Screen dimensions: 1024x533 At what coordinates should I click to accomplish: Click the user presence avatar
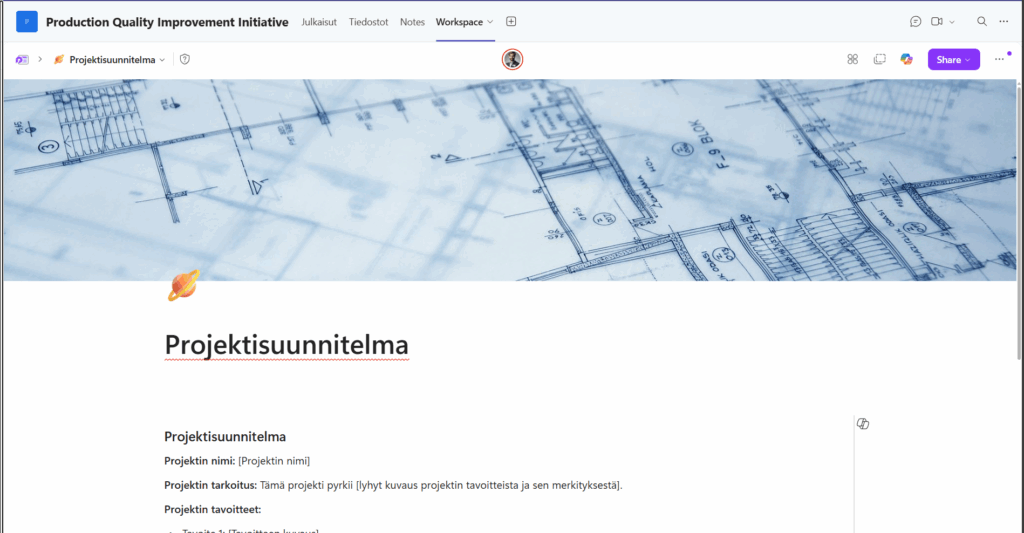tap(513, 59)
